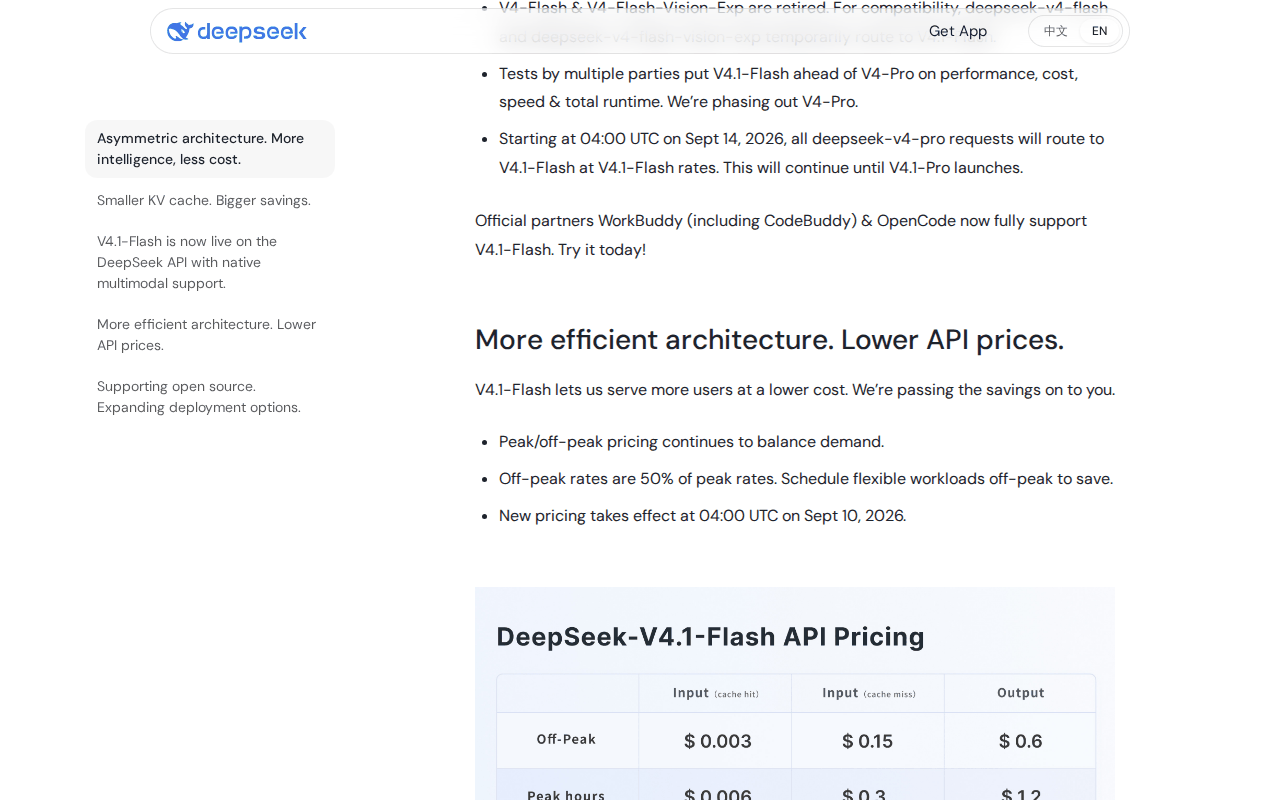Click the $ 0.15 price cell

click(867, 741)
